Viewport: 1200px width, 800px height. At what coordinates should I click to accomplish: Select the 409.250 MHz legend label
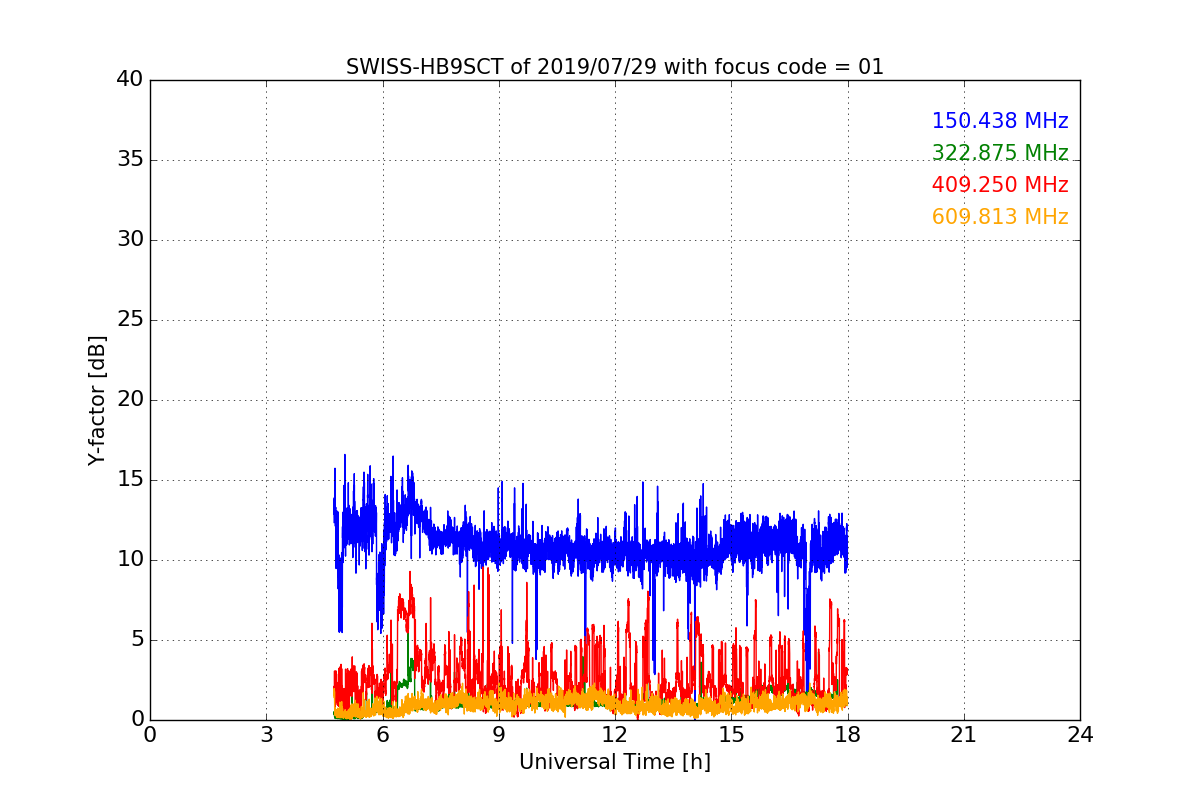point(1000,185)
